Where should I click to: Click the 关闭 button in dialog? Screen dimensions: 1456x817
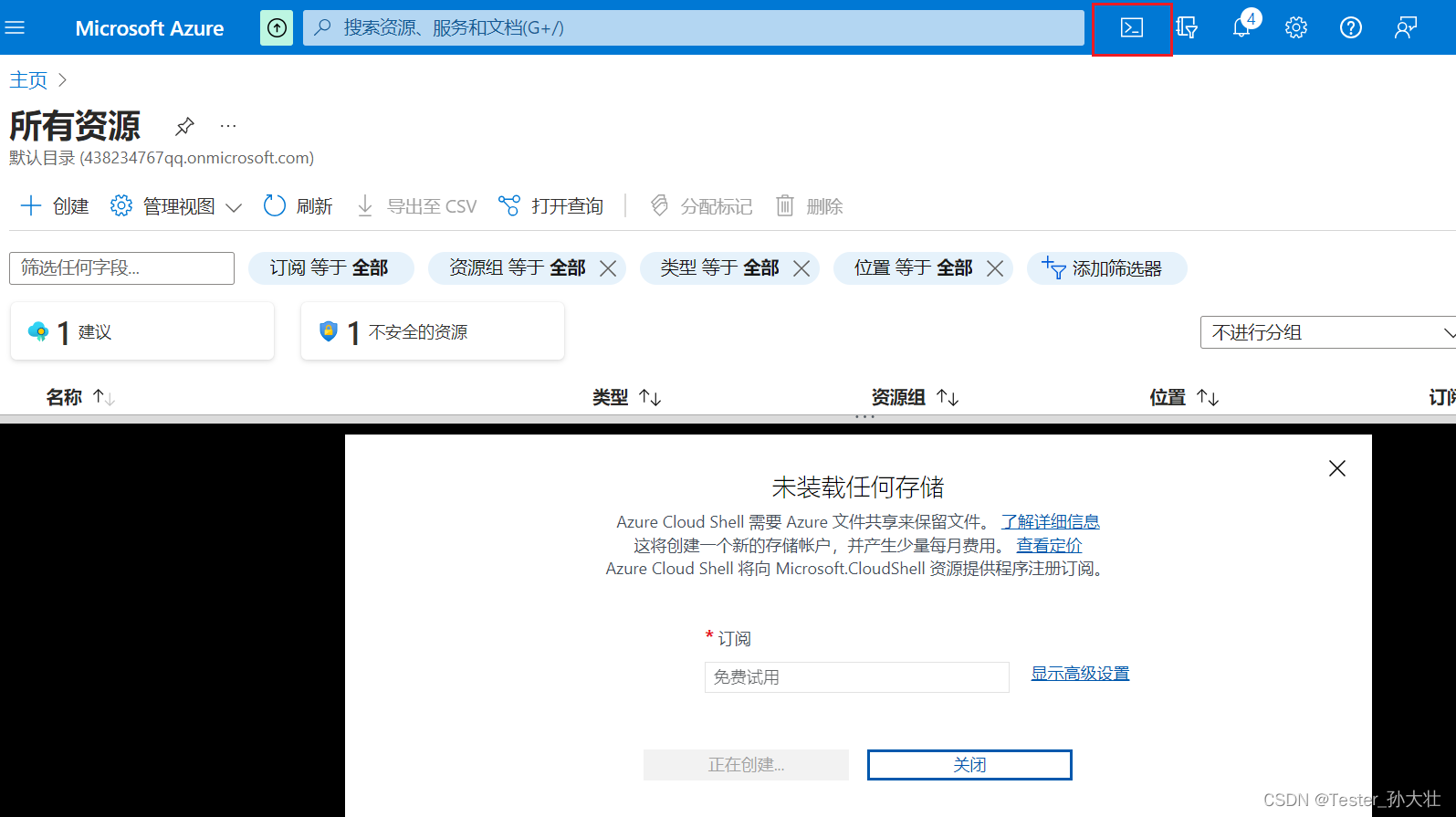pyautogui.click(x=969, y=765)
